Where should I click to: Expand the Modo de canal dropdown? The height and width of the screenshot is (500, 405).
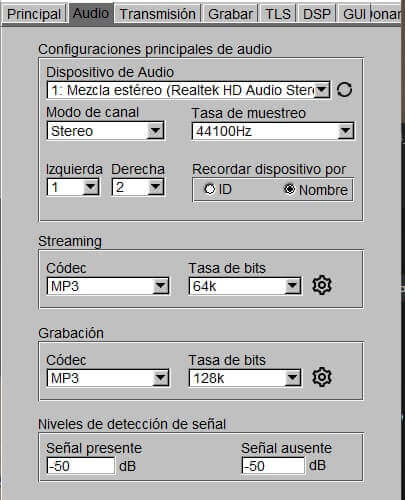106,131
